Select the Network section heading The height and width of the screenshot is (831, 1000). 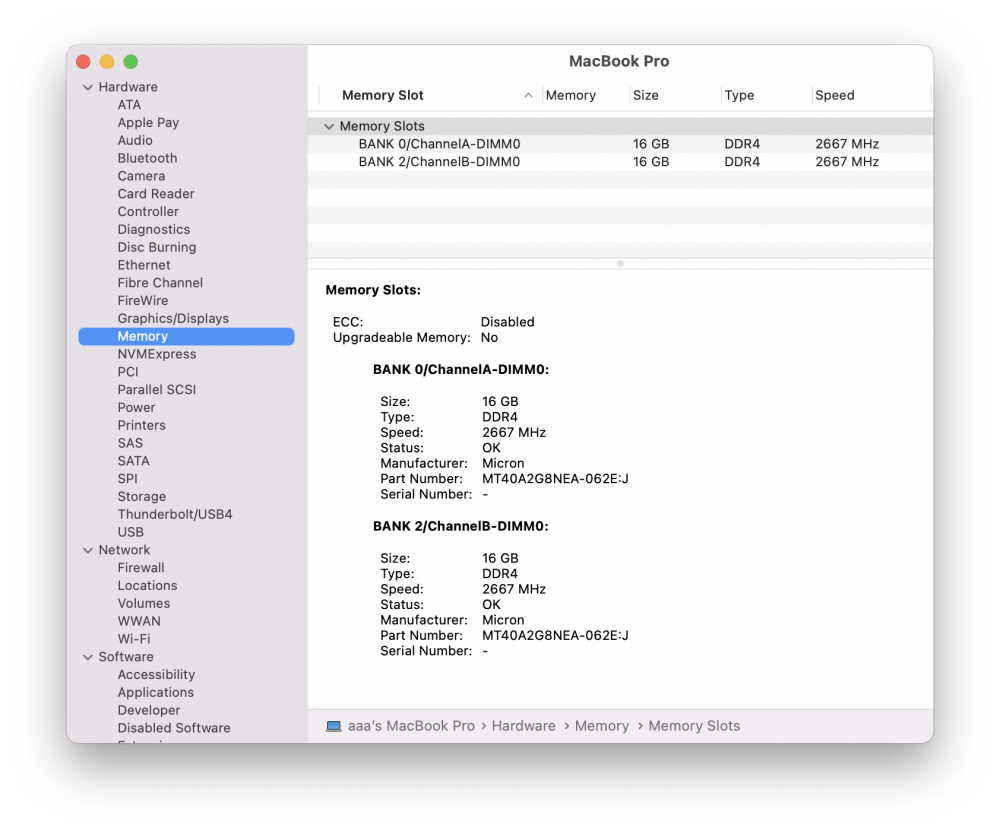click(124, 550)
